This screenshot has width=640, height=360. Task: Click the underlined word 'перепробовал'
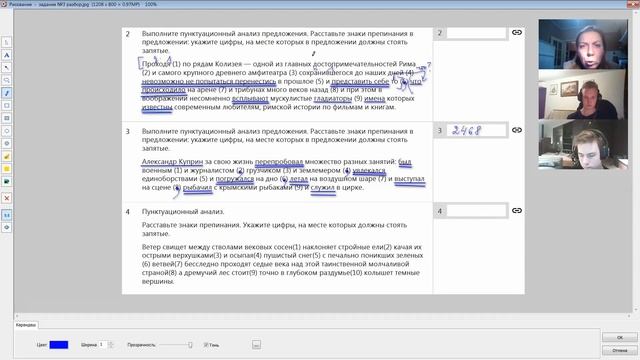click(279, 162)
